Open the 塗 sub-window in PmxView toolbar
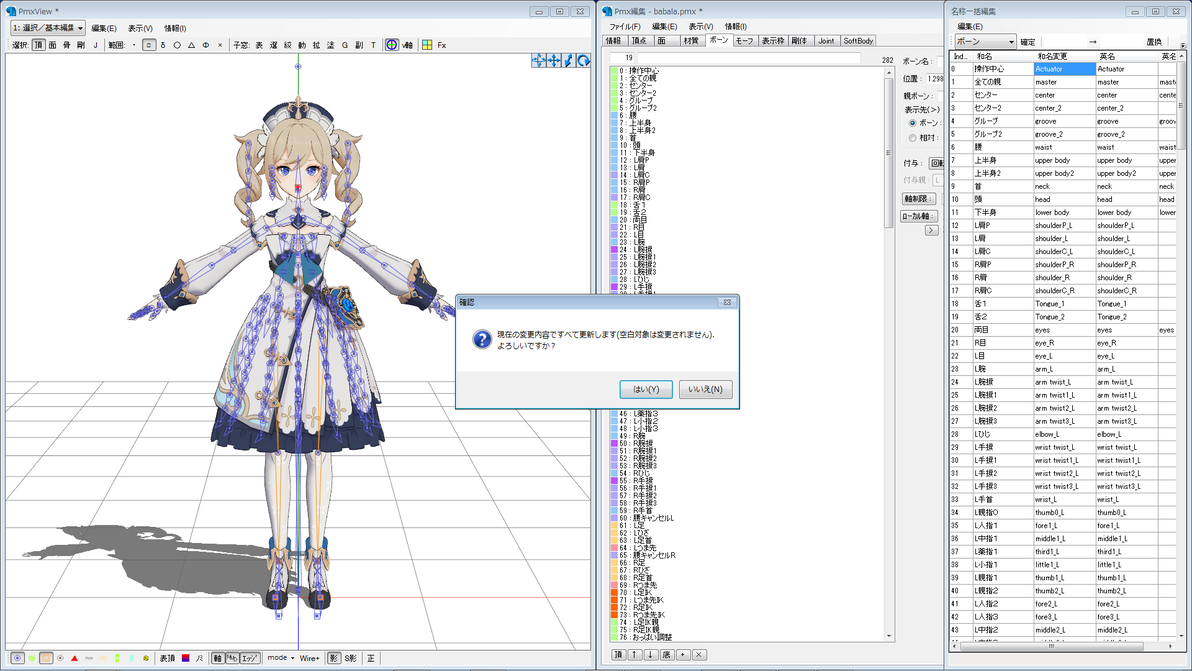1192x671 pixels. [x=331, y=45]
